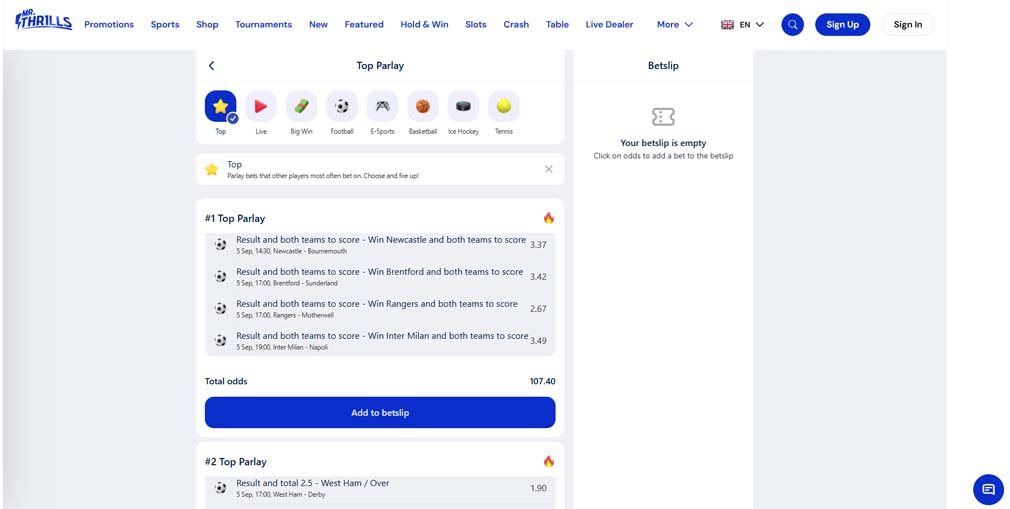Open the Live Dealer menu item

(x=609, y=24)
